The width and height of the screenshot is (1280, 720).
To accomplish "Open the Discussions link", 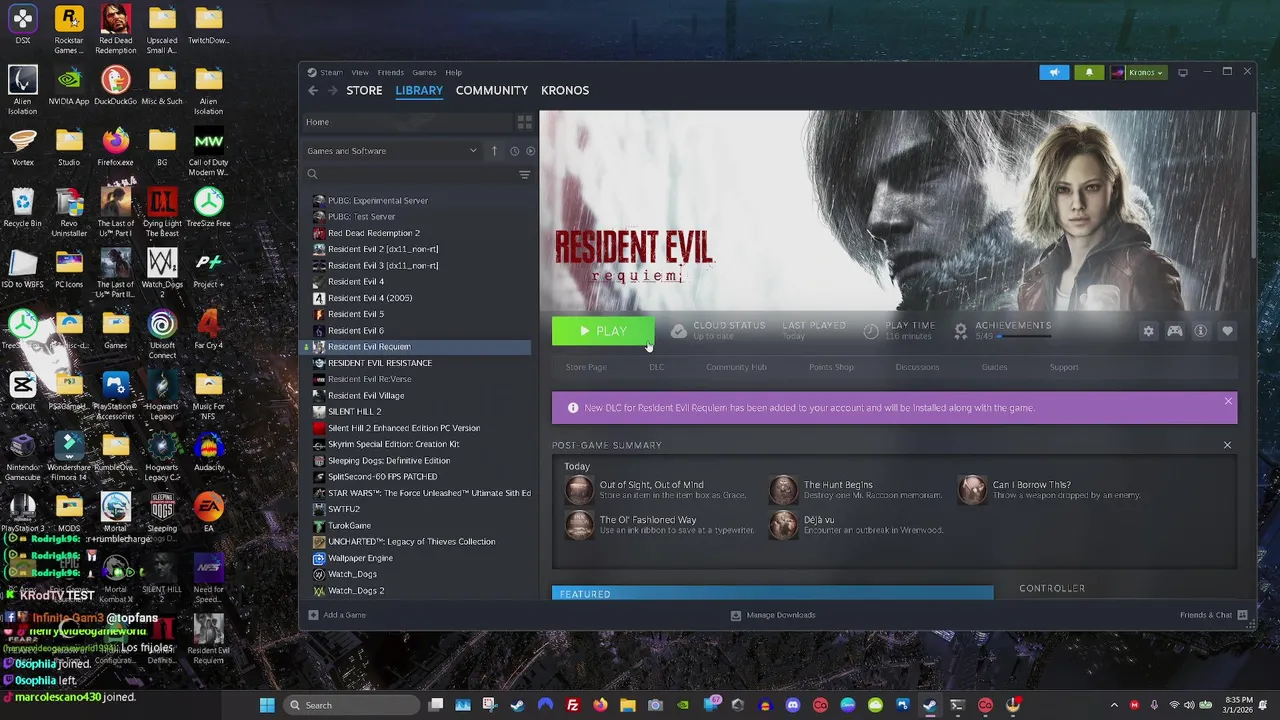I will 917,367.
